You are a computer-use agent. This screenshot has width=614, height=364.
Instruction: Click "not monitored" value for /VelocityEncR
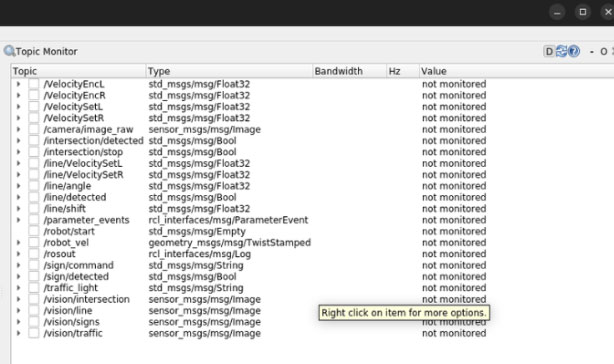pyautogui.click(x=454, y=96)
